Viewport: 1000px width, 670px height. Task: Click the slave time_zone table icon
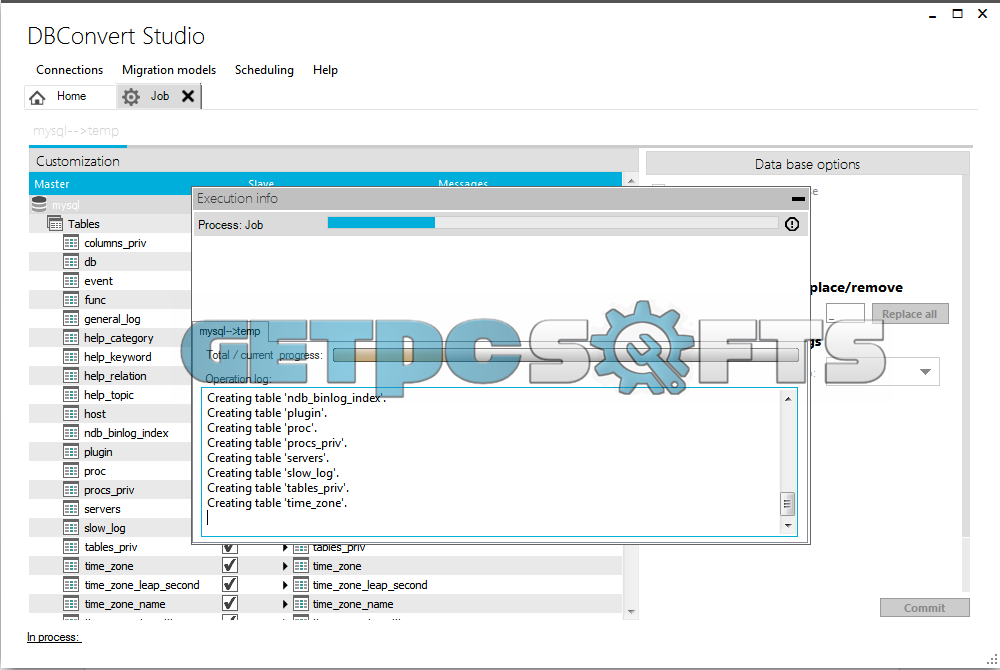pyautogui.click(x=301, y=565)
